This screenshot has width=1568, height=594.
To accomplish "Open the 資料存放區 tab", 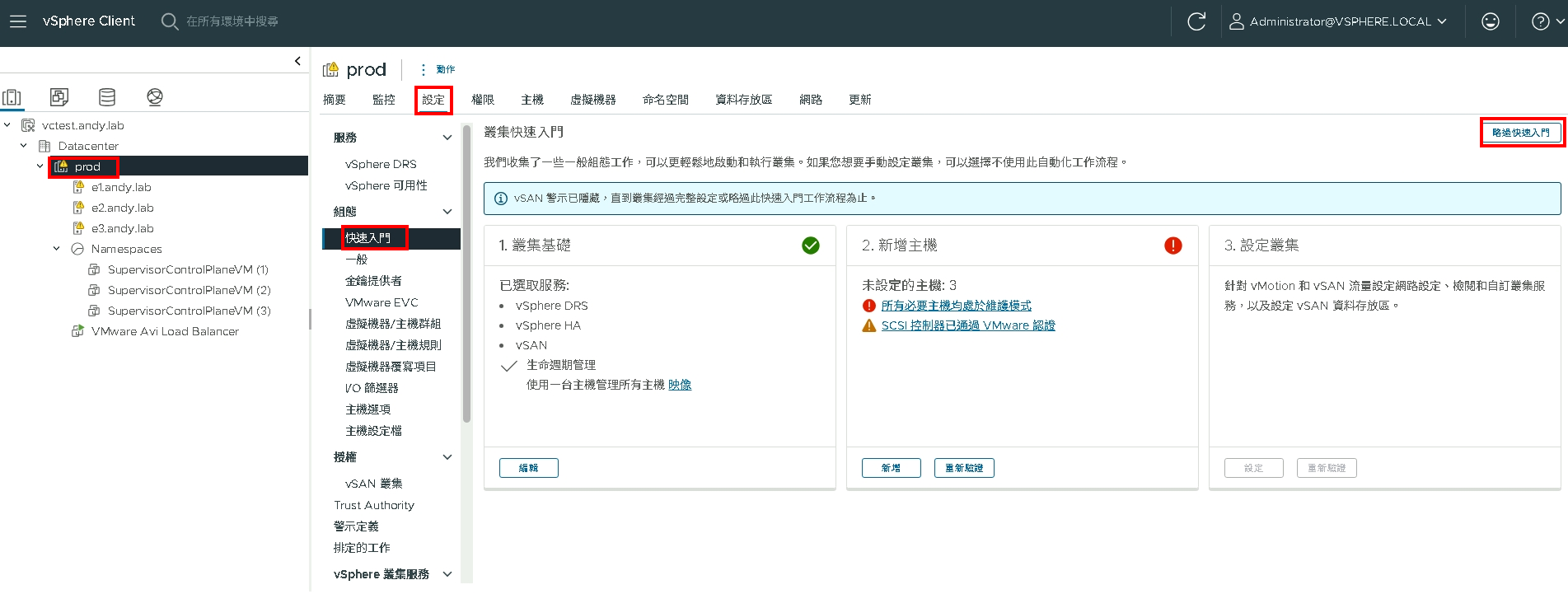I will click(744, 100).
